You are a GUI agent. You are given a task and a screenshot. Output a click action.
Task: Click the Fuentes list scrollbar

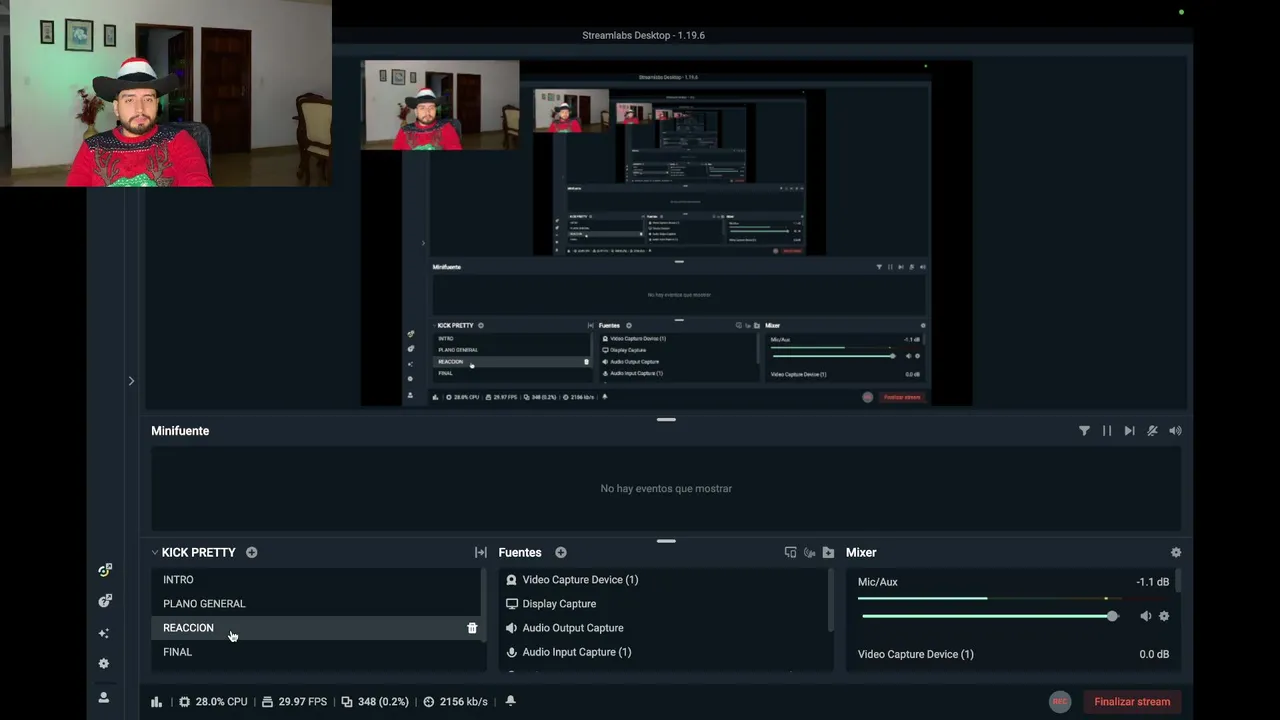(831, 600)
